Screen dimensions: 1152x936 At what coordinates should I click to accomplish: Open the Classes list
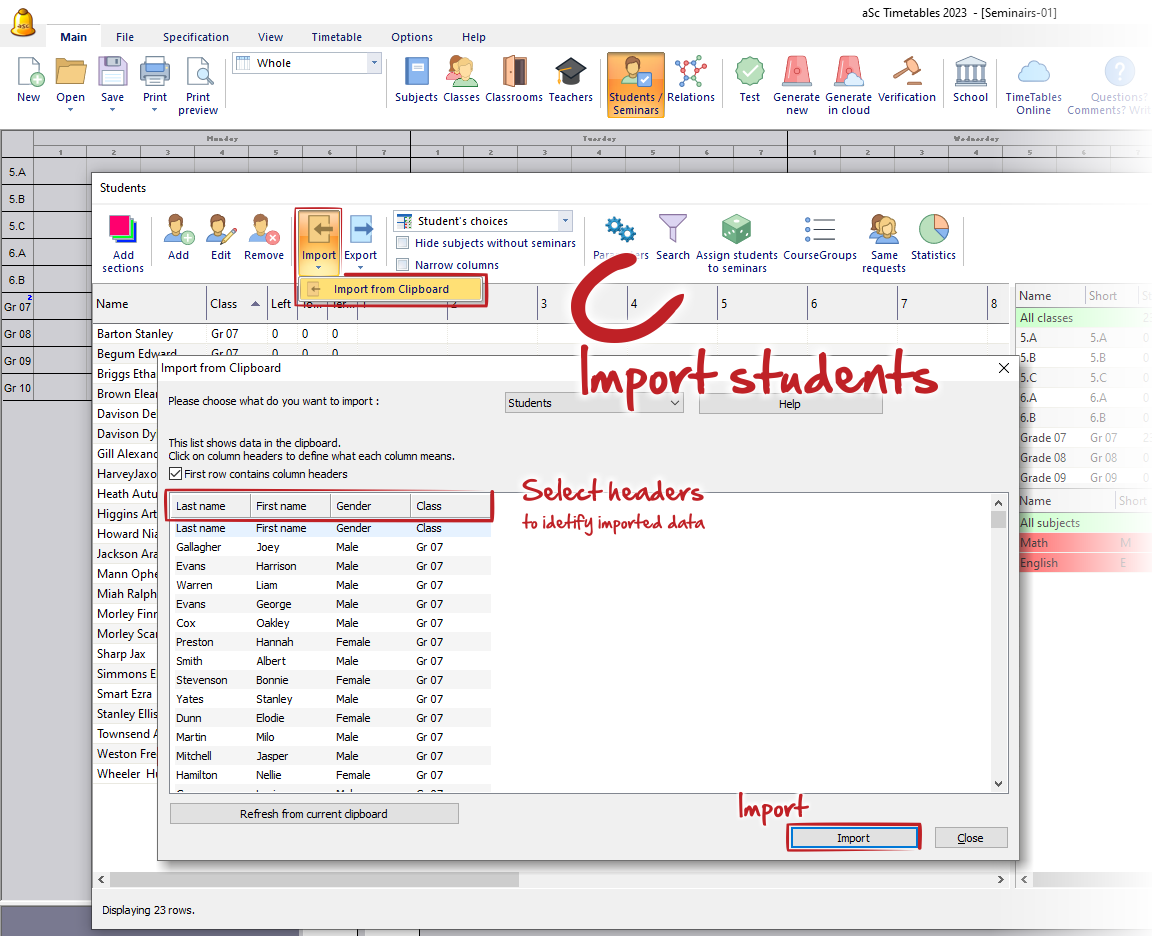click(461, 79)
